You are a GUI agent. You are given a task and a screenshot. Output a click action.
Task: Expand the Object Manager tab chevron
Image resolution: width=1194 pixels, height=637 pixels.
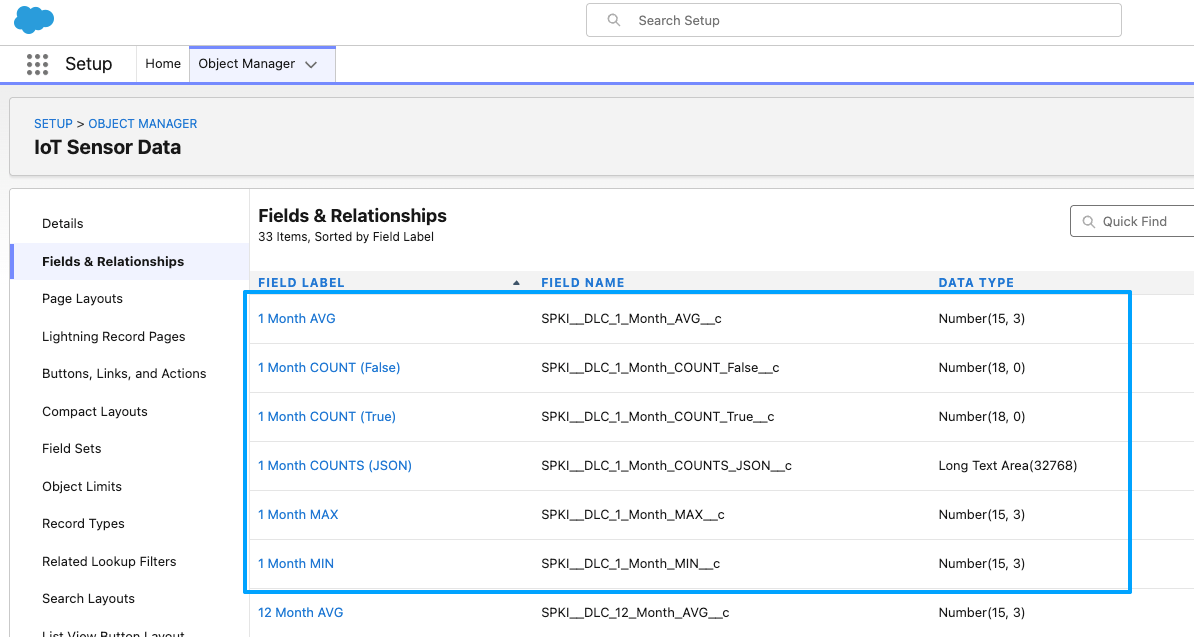(311, 65)
